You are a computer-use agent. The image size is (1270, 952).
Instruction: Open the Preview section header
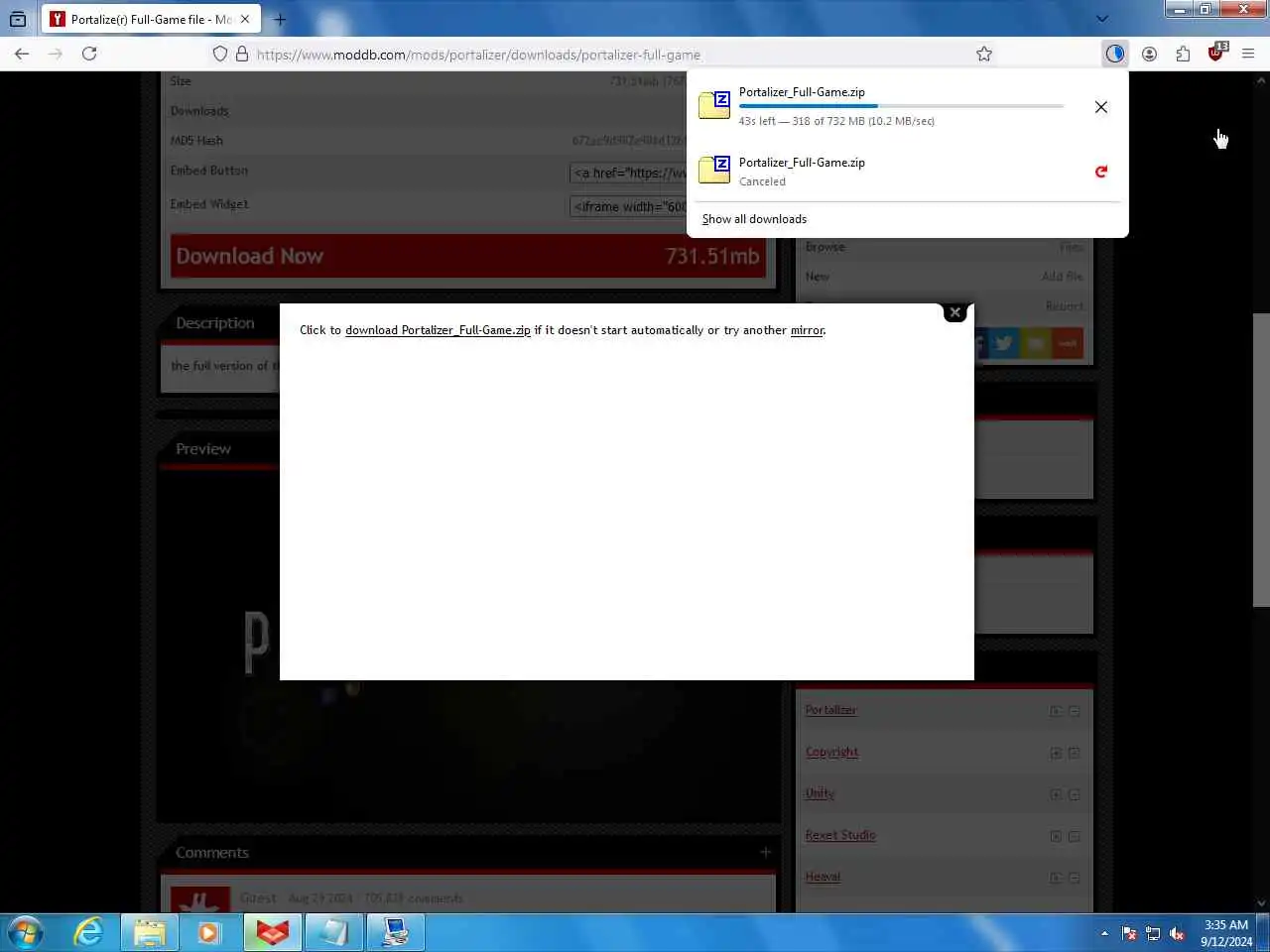pos(203,449)
